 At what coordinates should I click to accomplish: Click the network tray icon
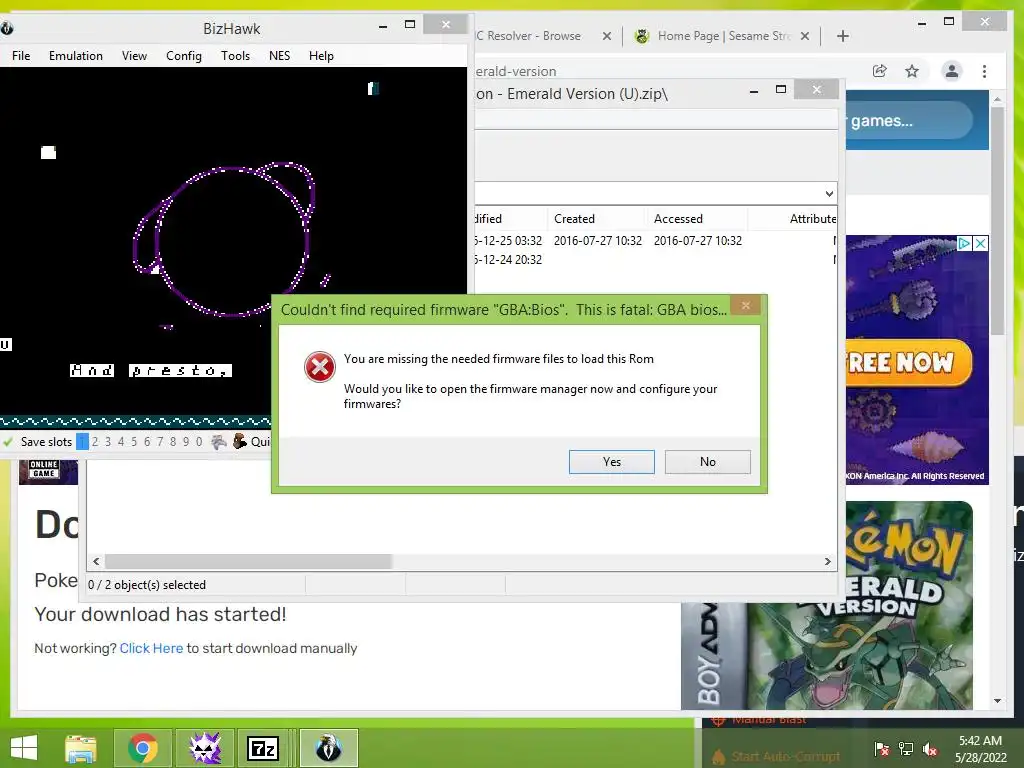coord(906,749)
